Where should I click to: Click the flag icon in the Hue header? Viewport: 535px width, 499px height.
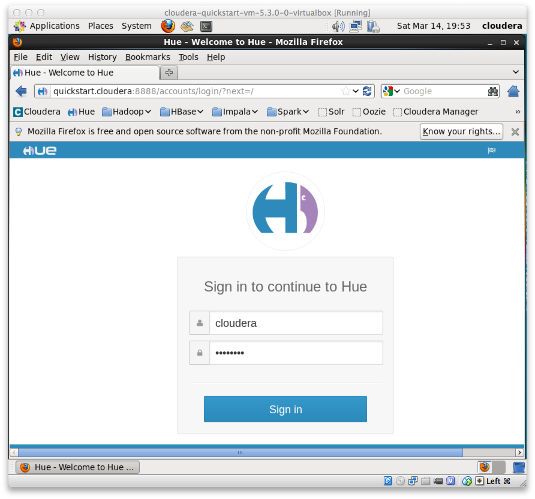click(x=491, y=150)
